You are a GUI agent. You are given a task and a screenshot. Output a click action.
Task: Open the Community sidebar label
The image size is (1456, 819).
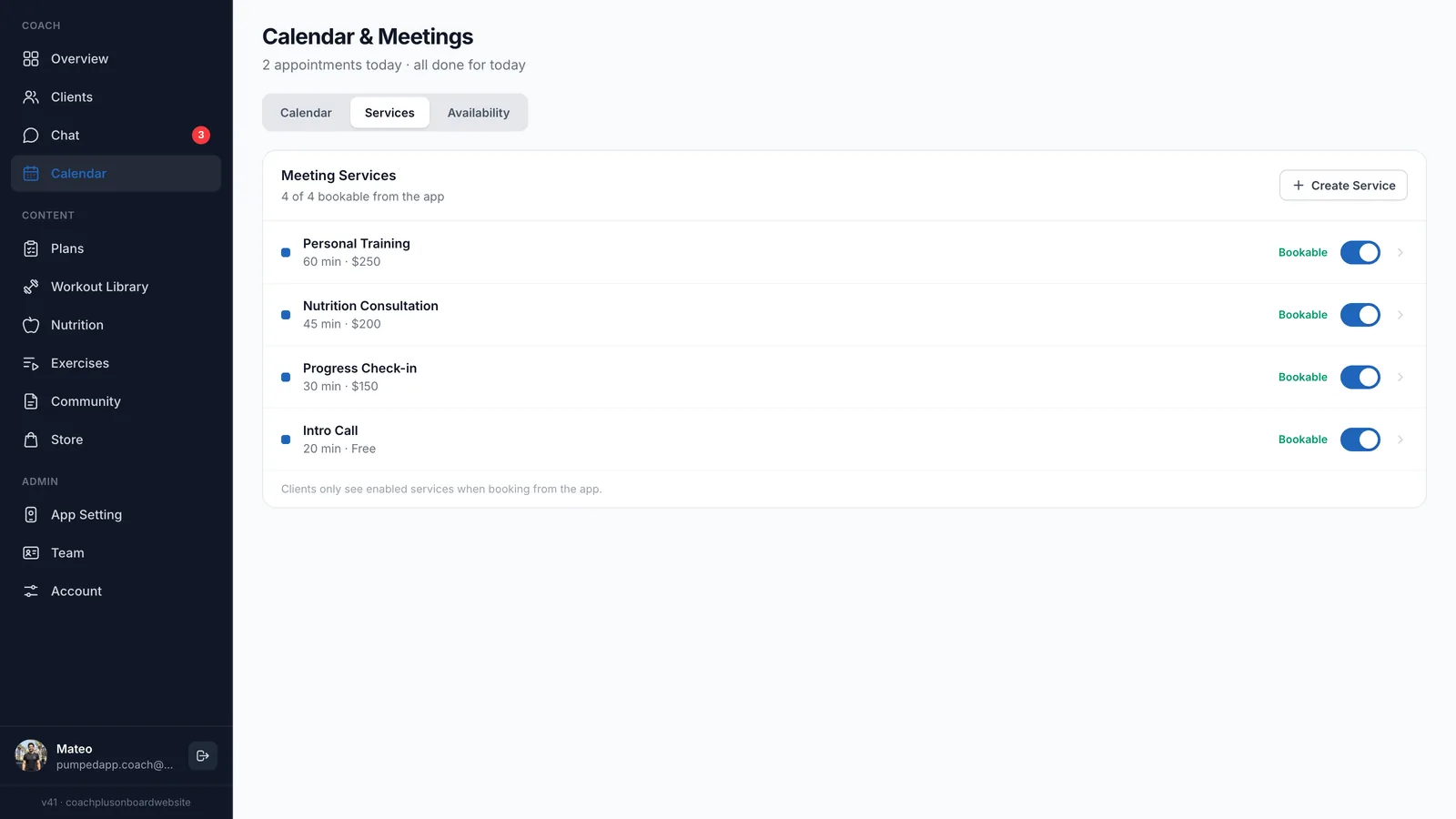click(86, 401)
